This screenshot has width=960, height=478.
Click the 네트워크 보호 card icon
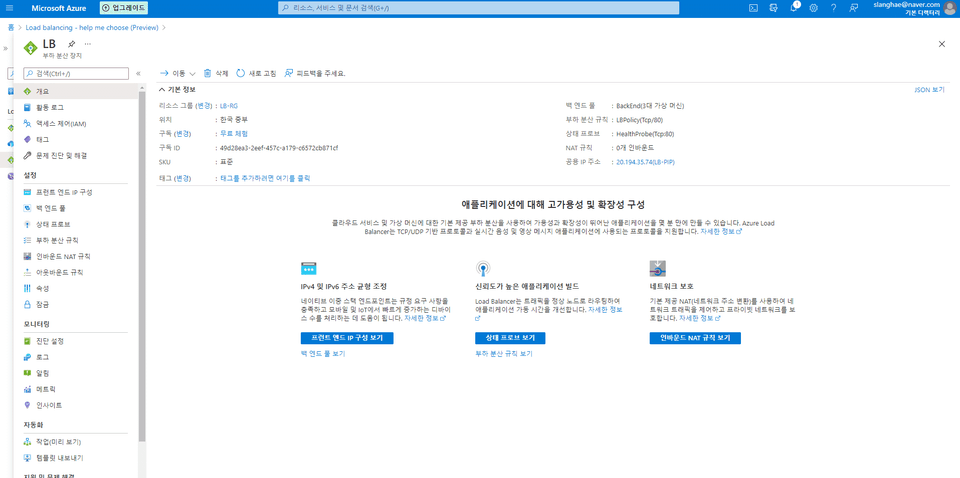coord(658,269)
